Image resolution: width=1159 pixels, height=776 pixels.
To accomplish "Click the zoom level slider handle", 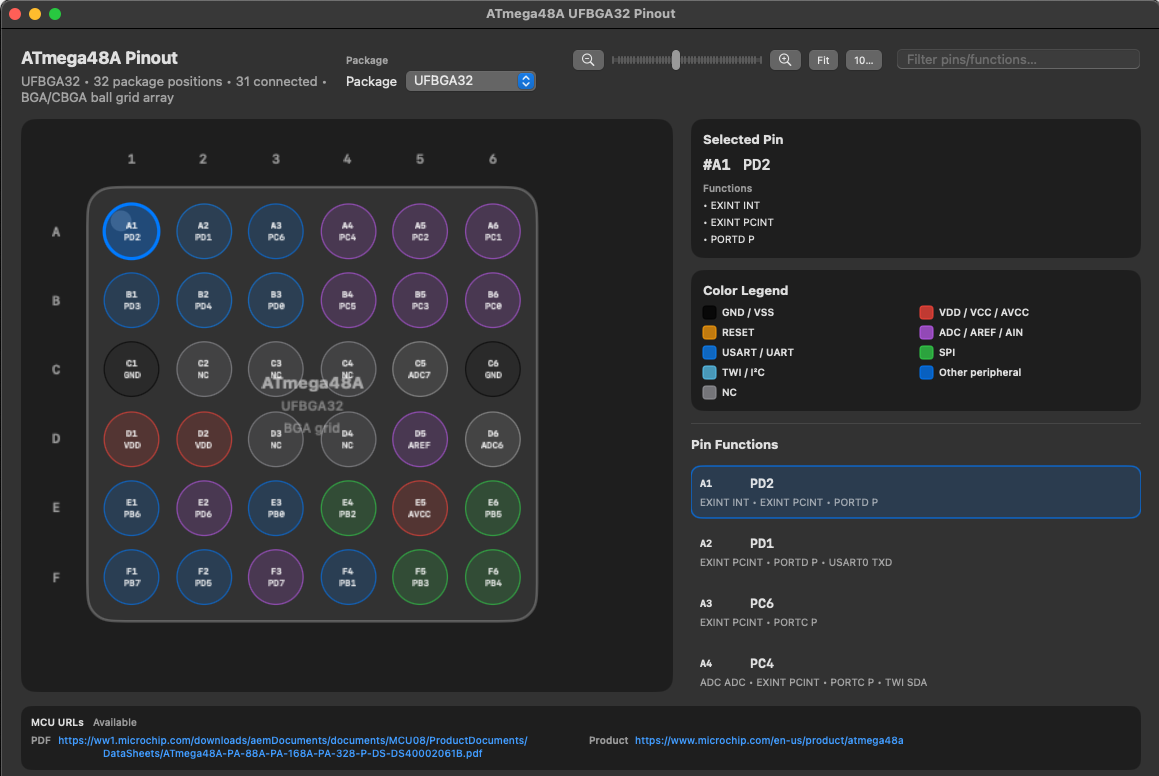I will [x=676, y=60].
